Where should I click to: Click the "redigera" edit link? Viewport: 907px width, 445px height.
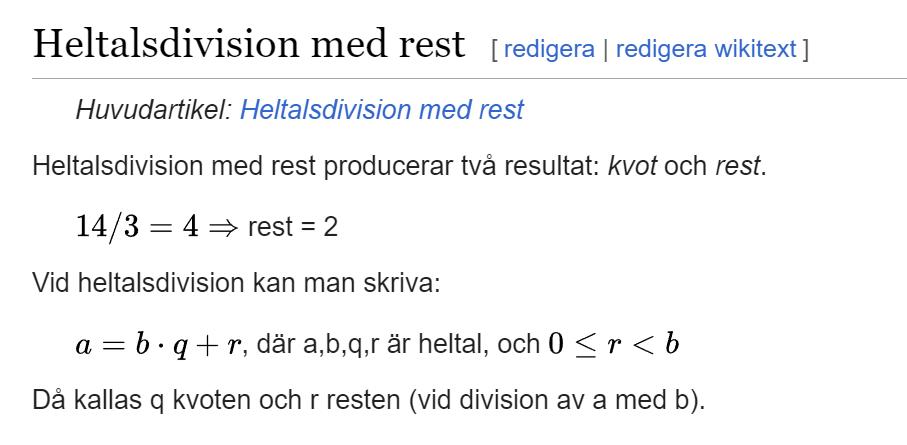pyautogui.click(x=549, y=49)
